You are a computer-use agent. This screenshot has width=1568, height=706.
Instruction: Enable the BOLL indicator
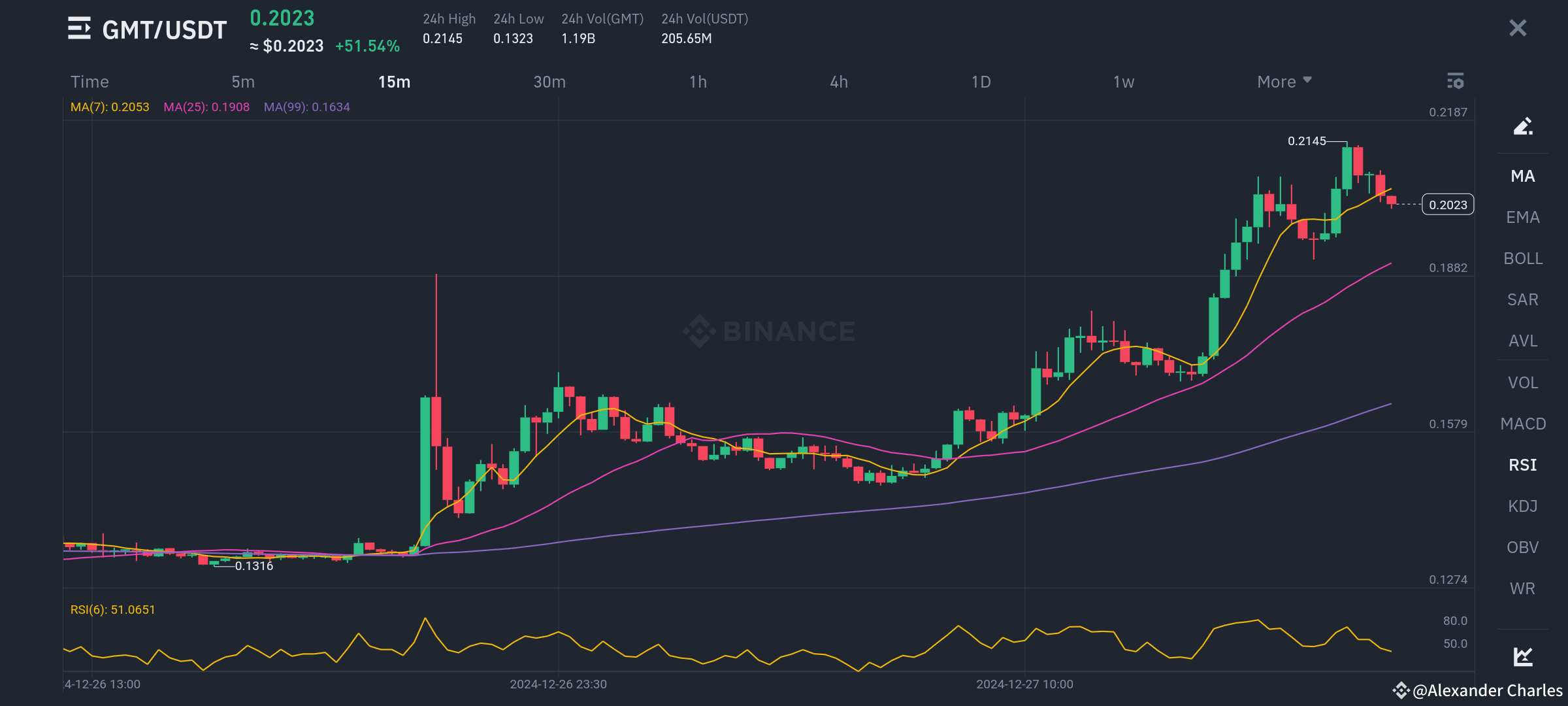(x=1522, y=258)
